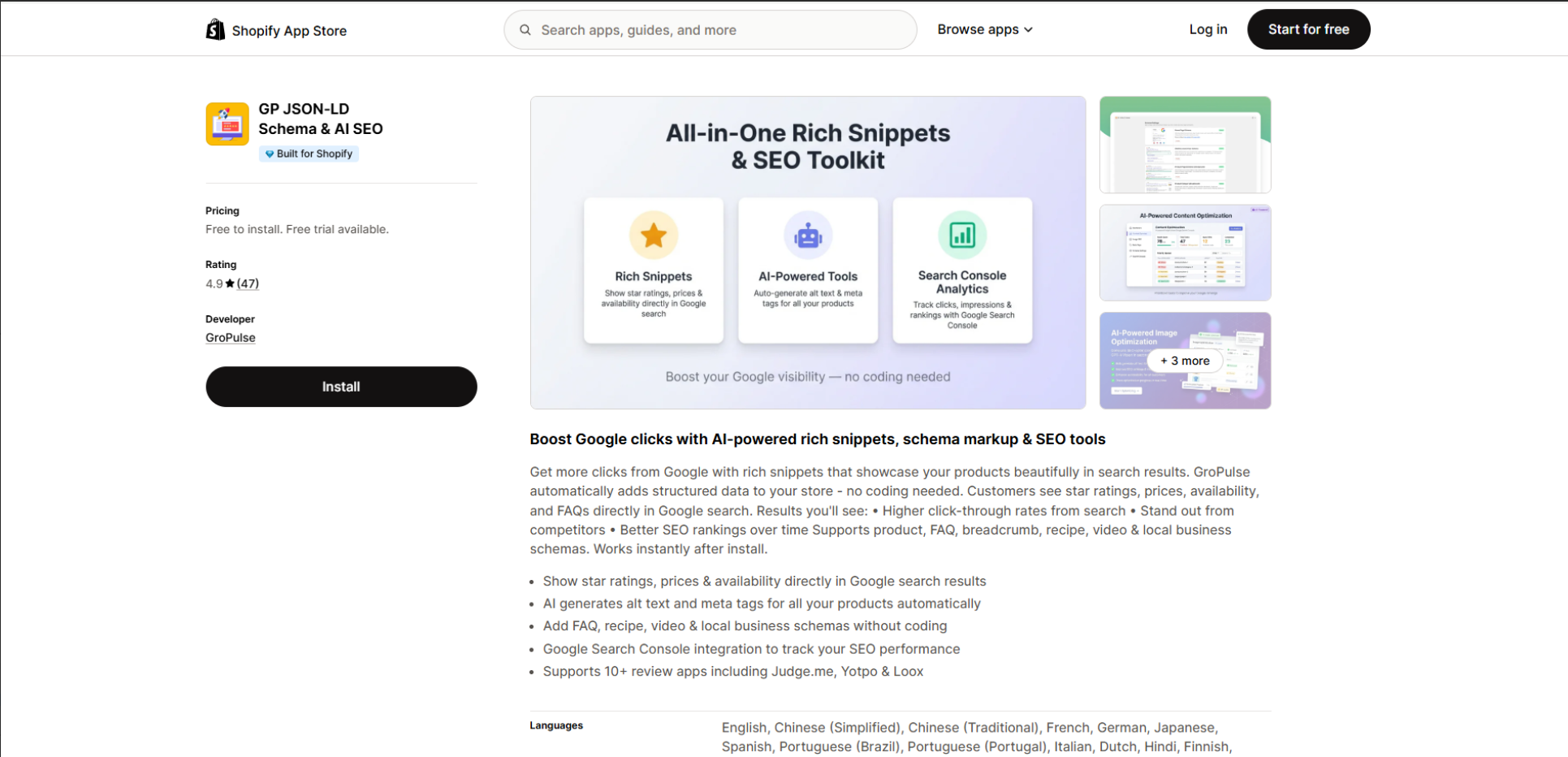Click the Built for Shopify badge
Image resolution: width=1568 pixels, height=757 pixels.
click(x=309, y=154)
